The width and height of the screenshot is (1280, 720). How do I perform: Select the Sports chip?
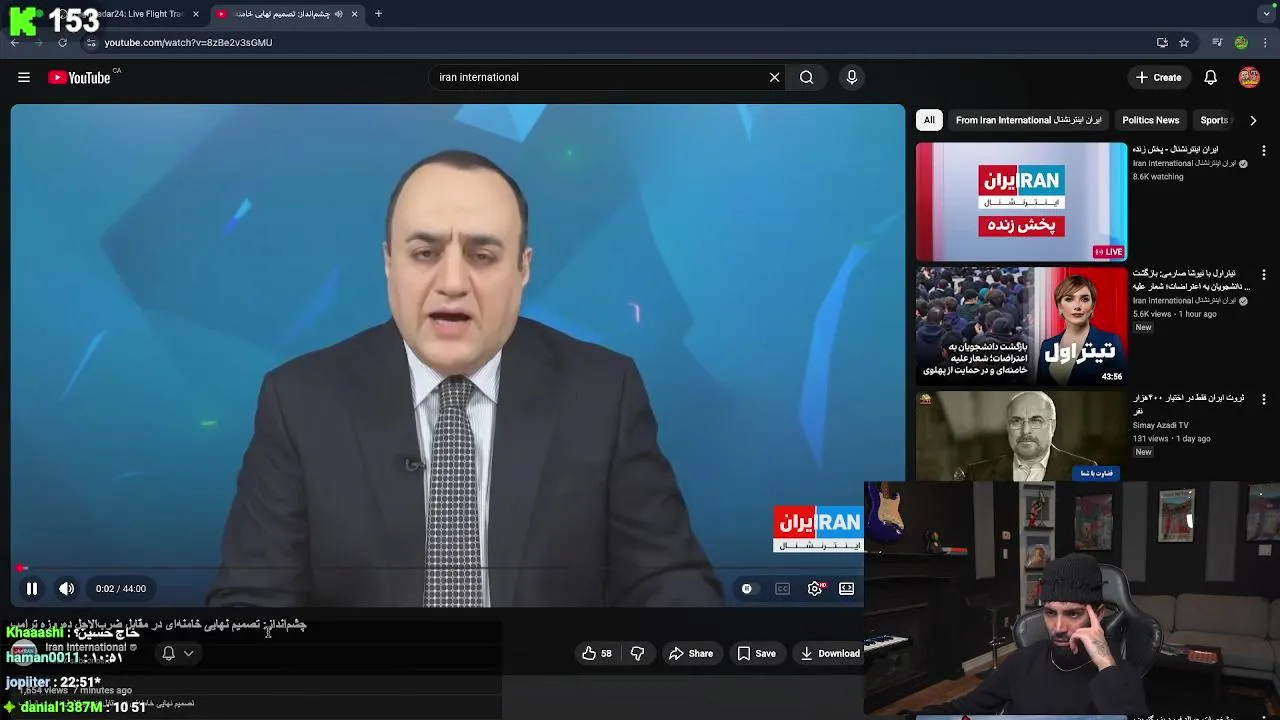click(1214, 120)
